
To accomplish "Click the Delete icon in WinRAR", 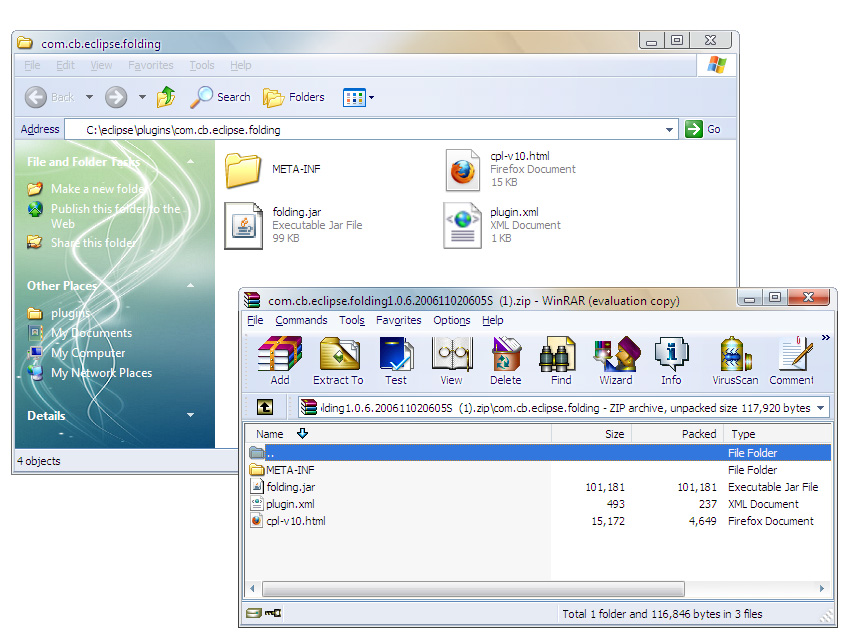I will coord(506,360).
